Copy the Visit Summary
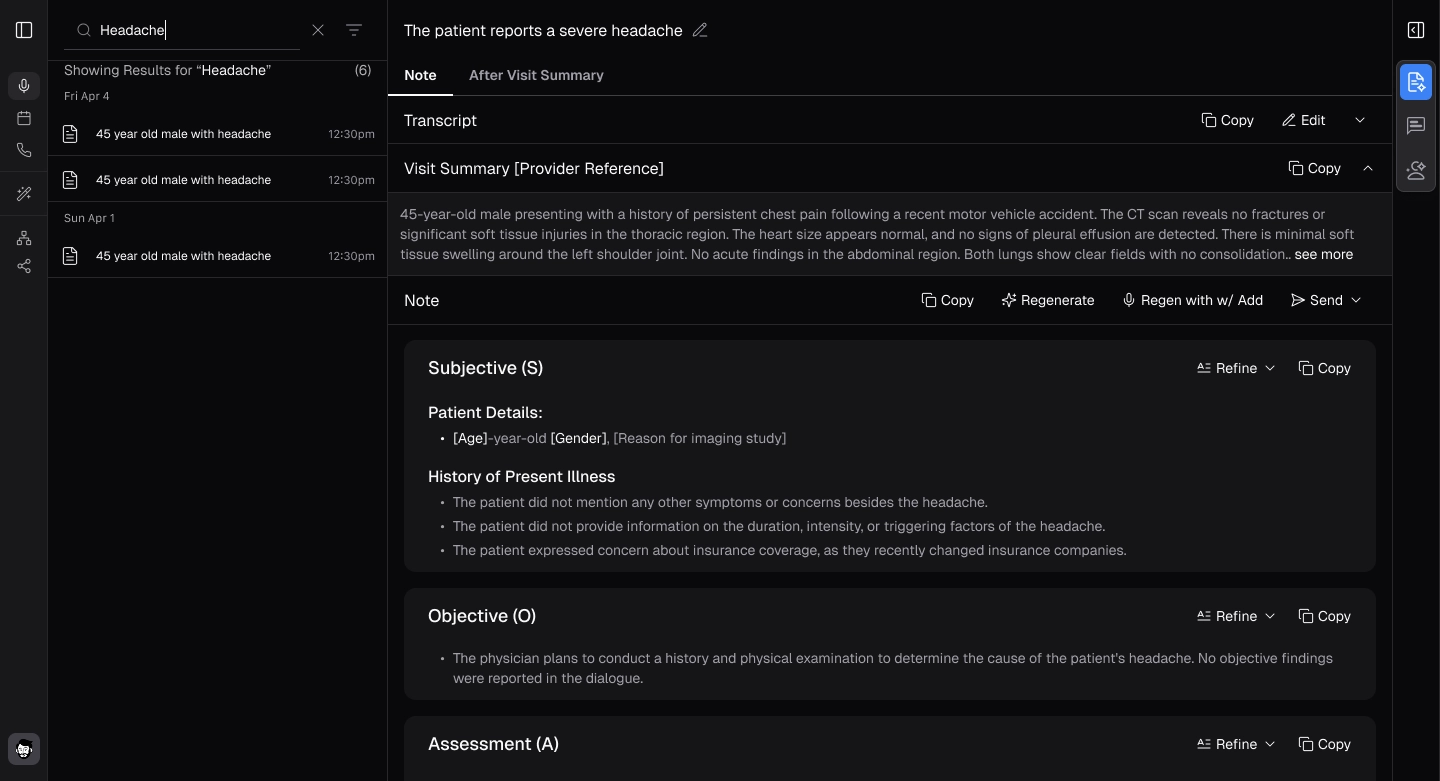Screen dimensions: 1440x781 pyautogui.click(x=1314, y=168)
